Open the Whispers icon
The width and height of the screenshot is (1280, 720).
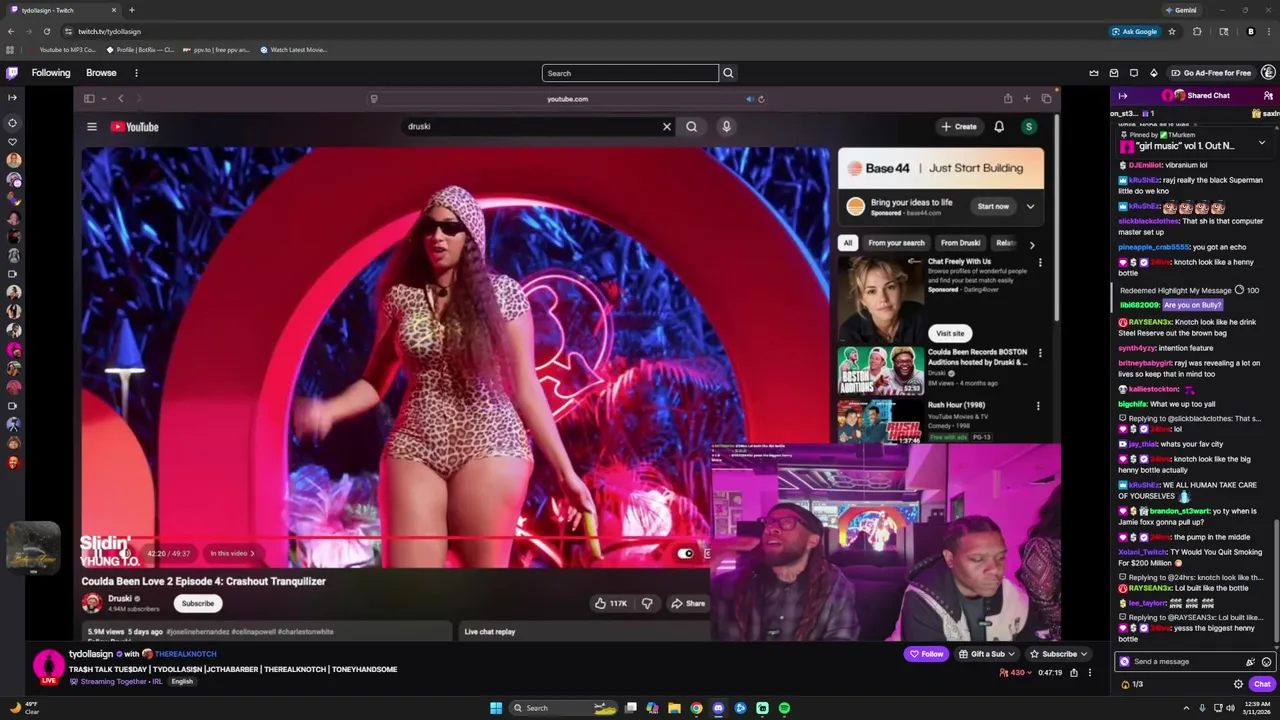tap(1134, 73)
